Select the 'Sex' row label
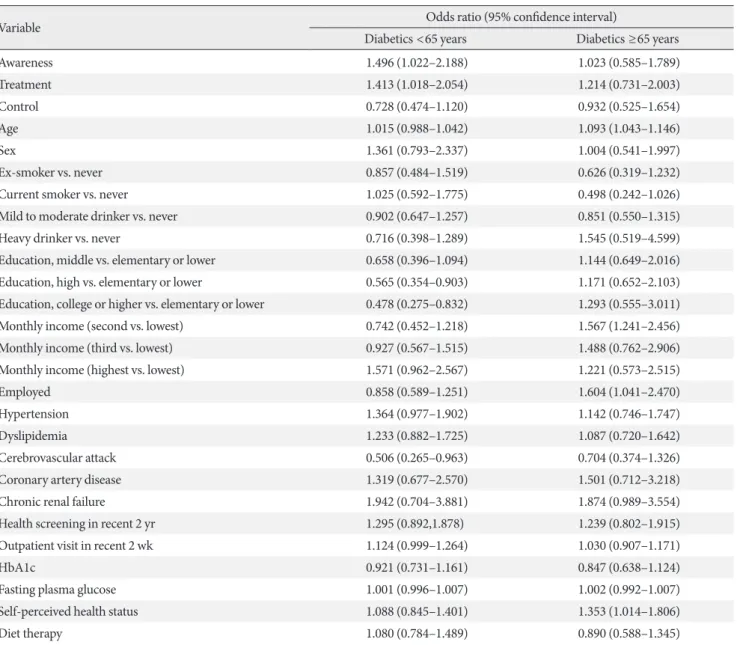 8,150
